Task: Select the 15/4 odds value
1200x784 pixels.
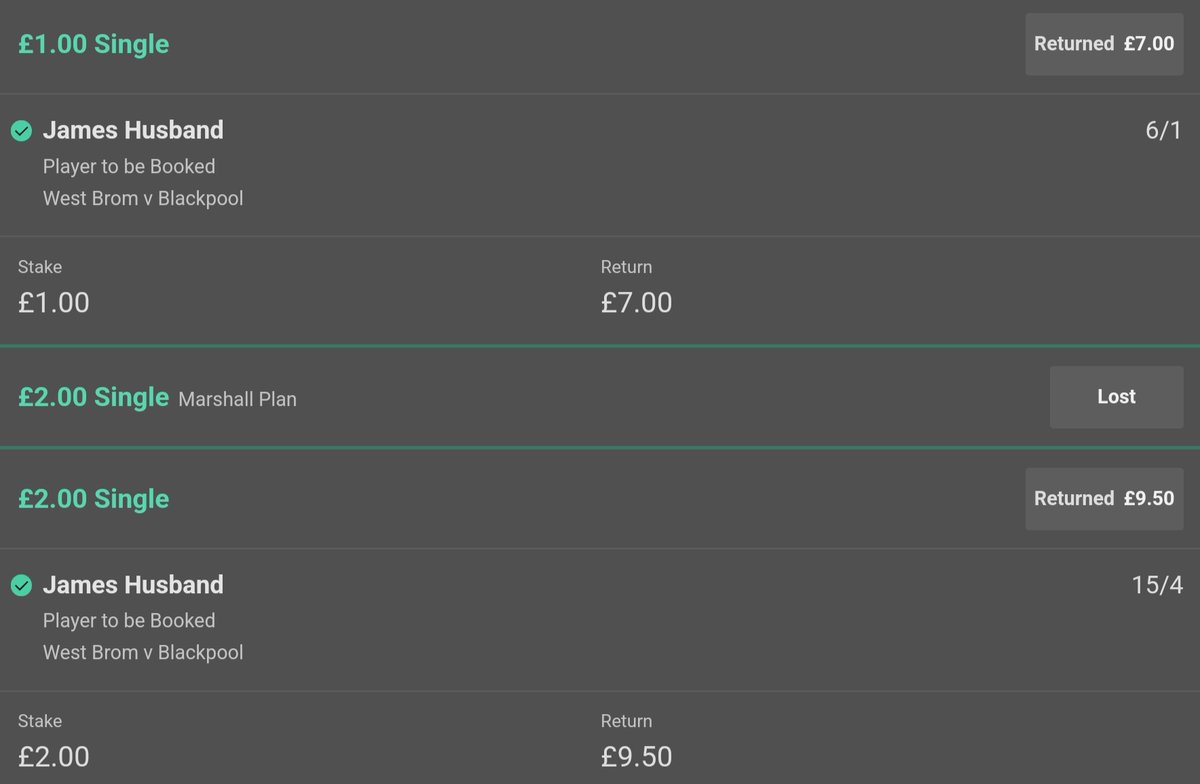Action: [1158, 586]
